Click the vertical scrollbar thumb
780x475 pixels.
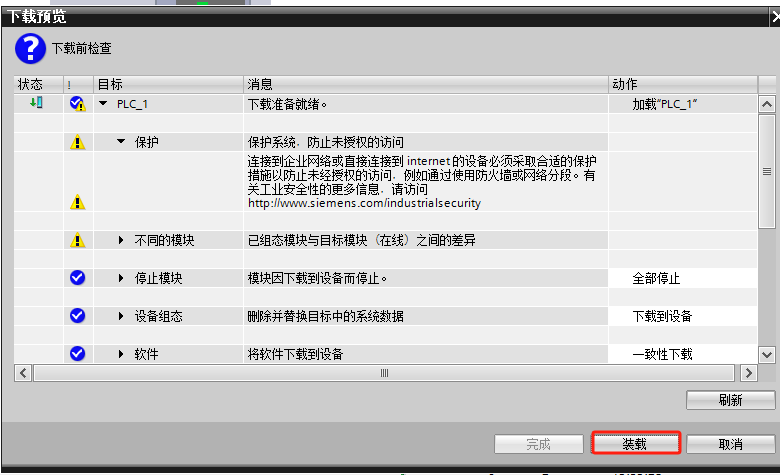tap(767, 171)
